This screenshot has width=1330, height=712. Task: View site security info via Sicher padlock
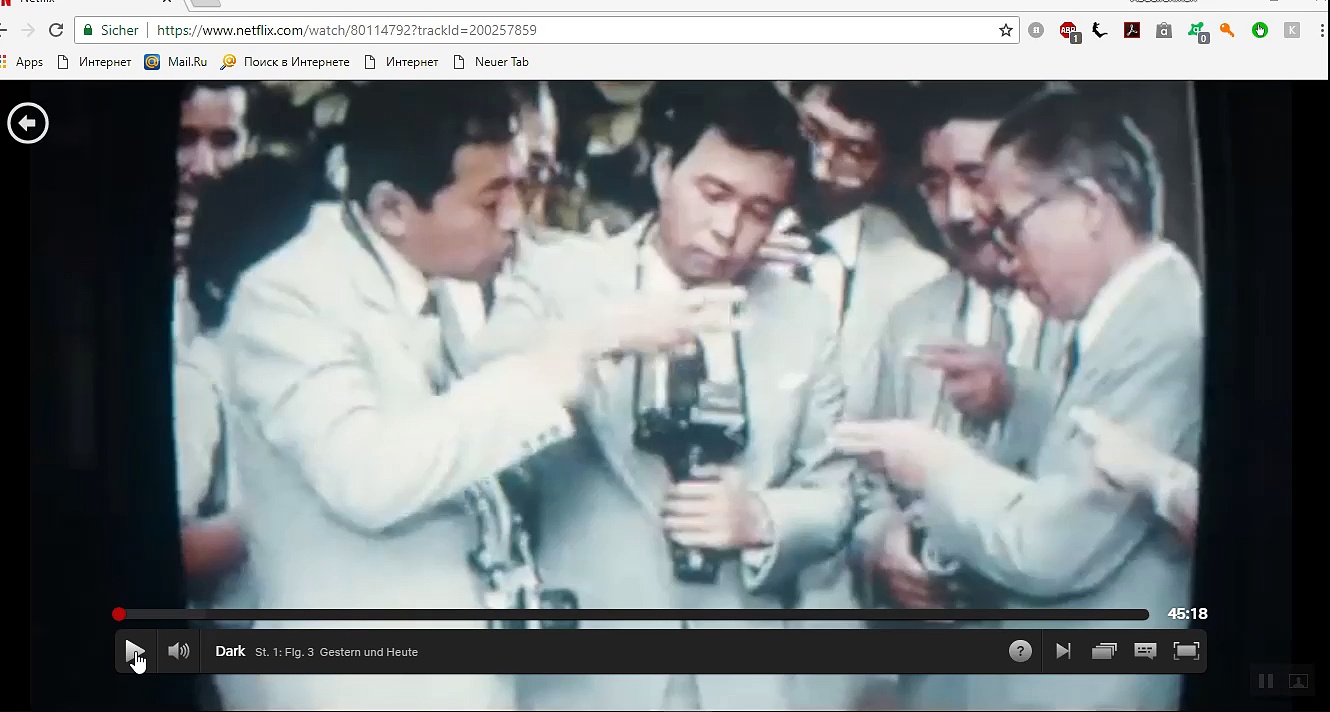[111, 31]
